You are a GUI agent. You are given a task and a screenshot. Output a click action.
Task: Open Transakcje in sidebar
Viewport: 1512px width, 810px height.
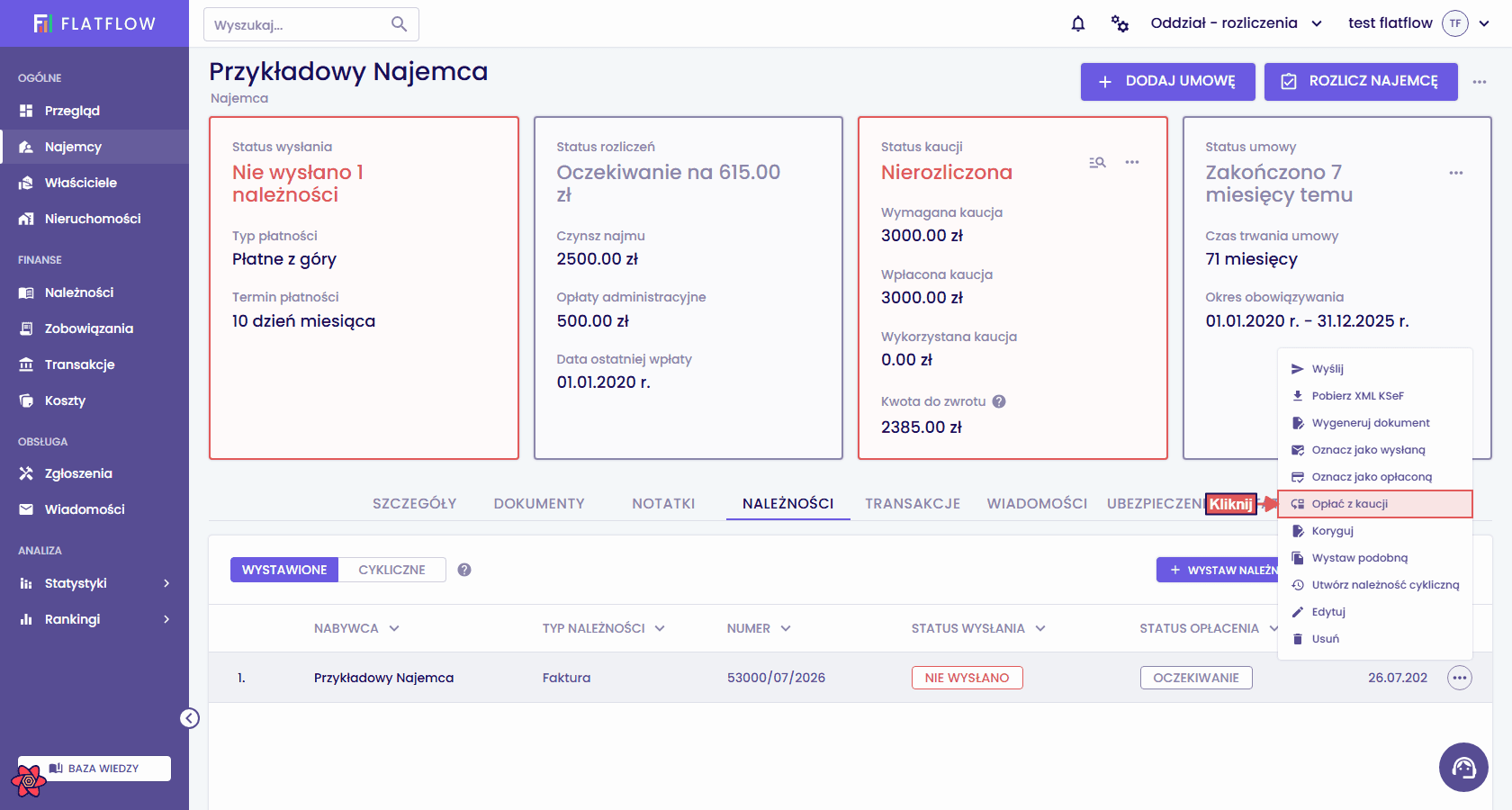tap(94, 364)
